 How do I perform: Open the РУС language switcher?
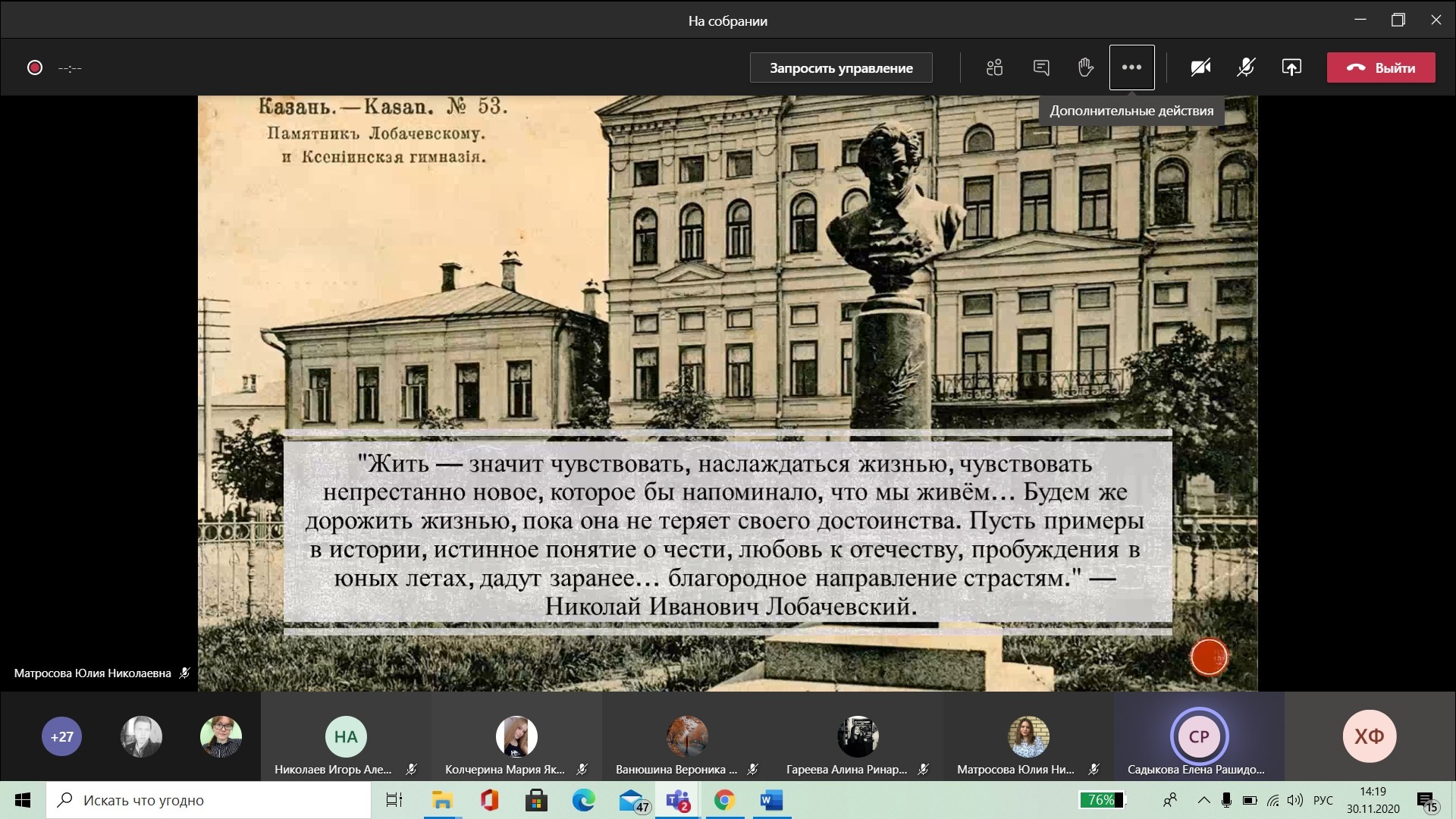pos(1323,800)
